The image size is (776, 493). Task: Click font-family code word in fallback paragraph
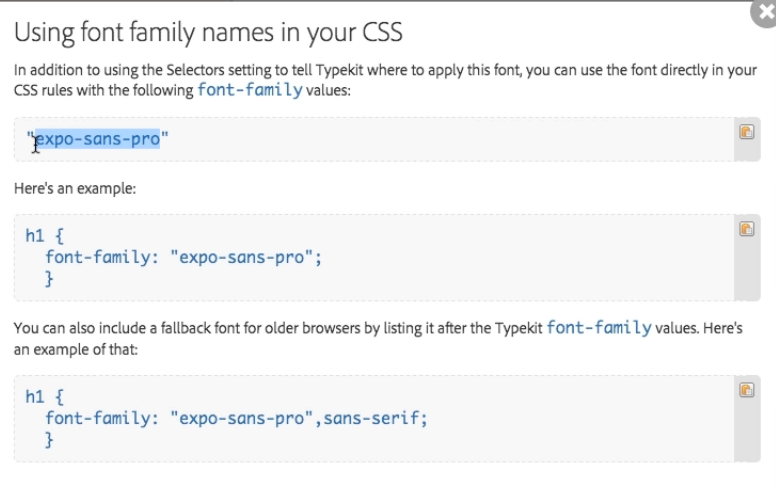coord(600,327)
